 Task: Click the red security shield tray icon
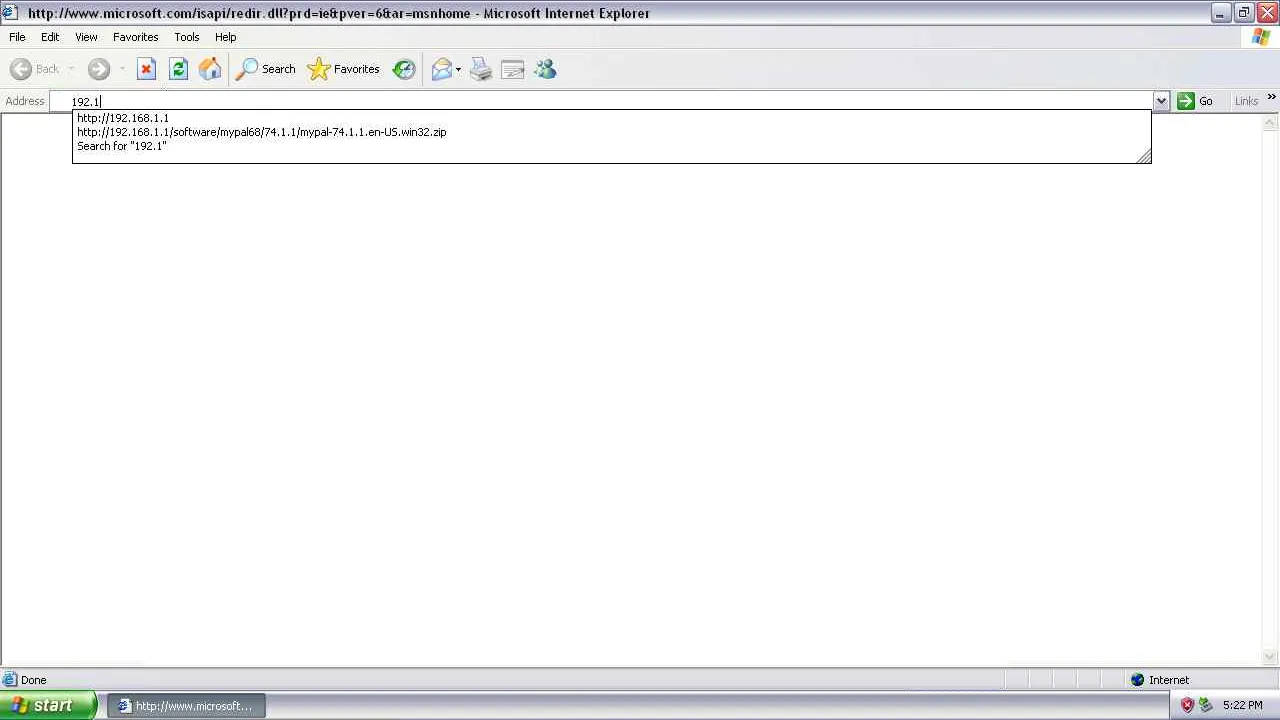point(1187,705)
